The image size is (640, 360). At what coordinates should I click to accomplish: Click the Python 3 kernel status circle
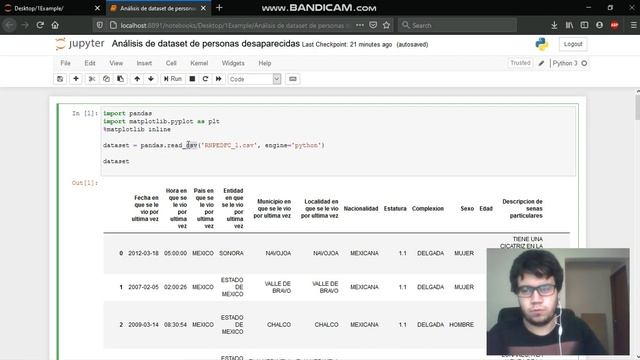(x=584, y=63)
